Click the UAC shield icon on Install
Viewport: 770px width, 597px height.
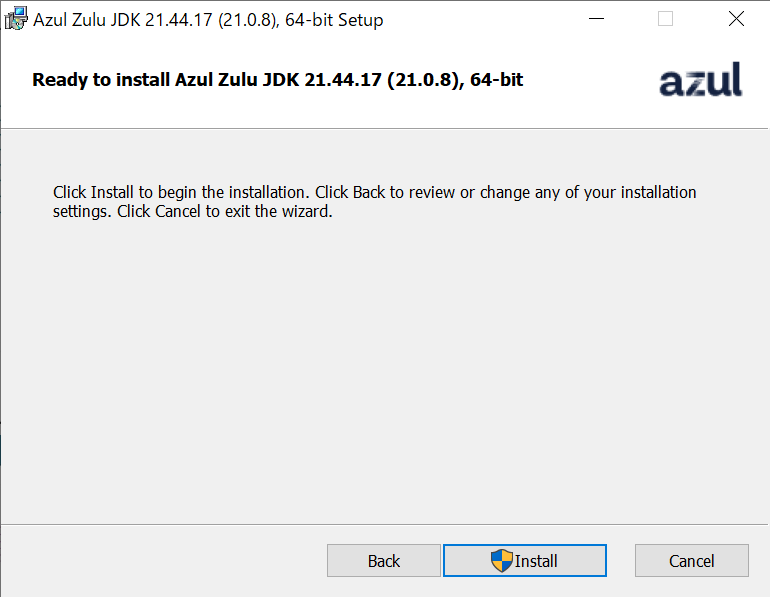coord(501,560)
